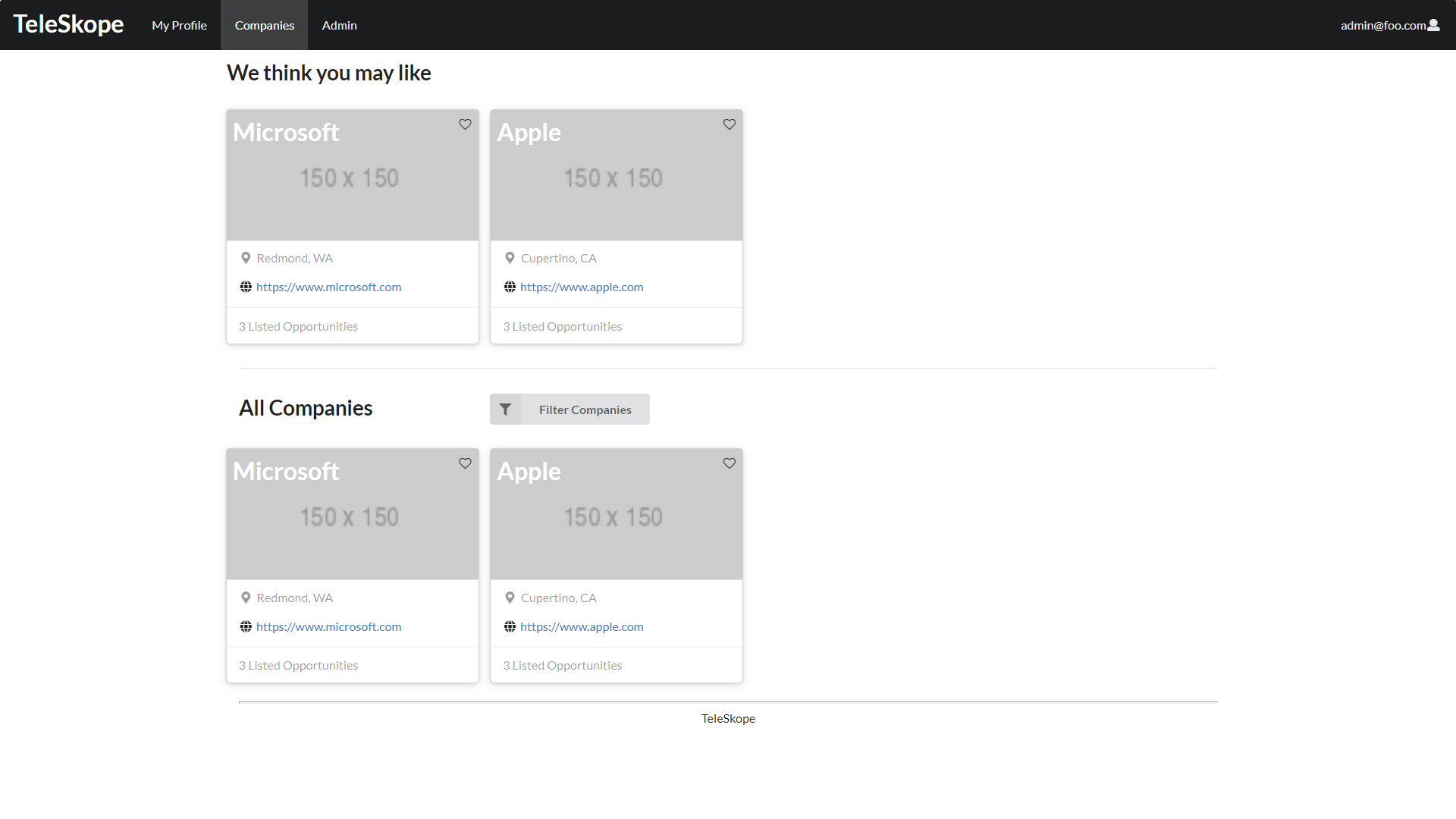Open apple.com link in All Companies card

tap(582, 626)
